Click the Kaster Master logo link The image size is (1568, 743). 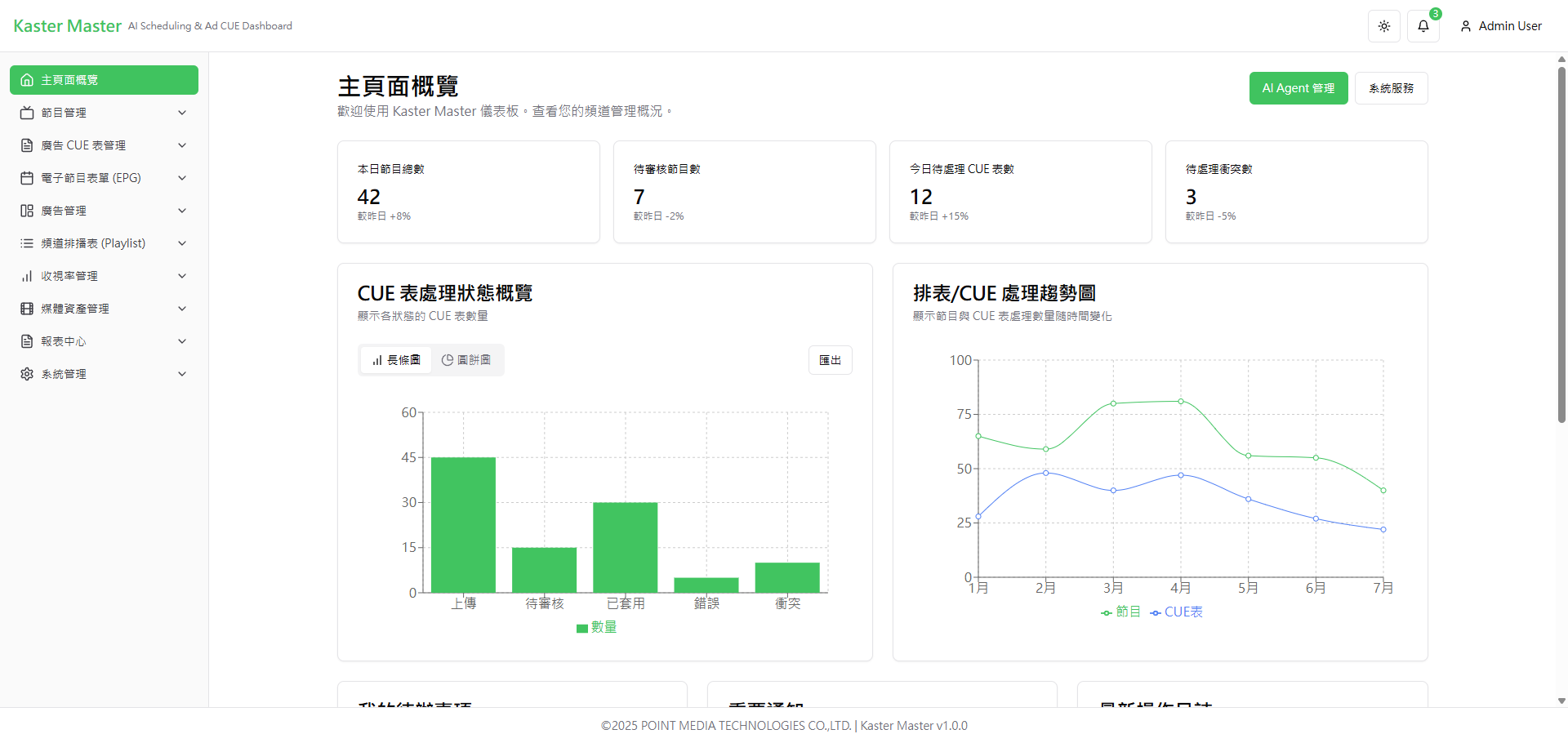[67, 26]
